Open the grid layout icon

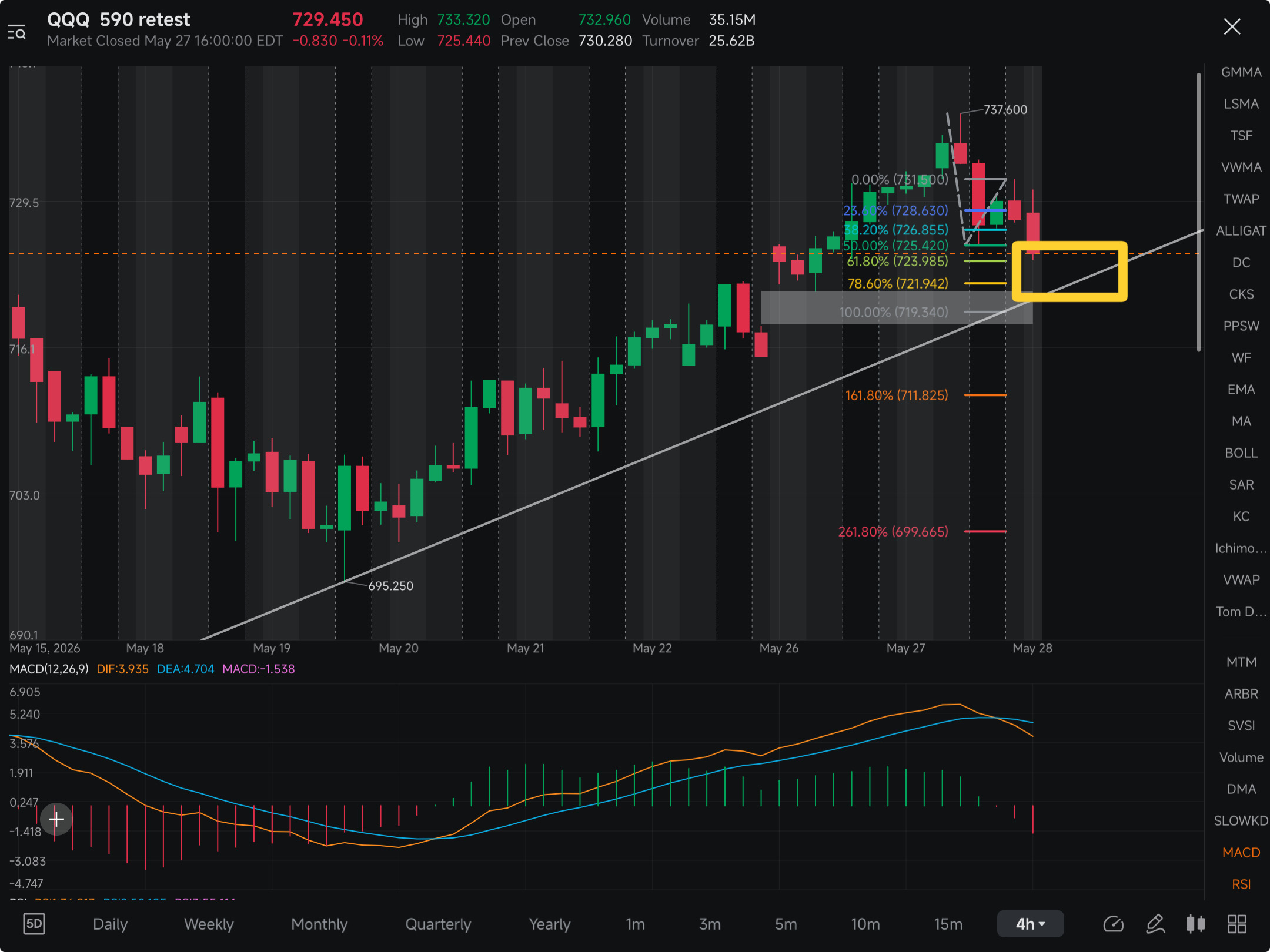pos(1237,924)
